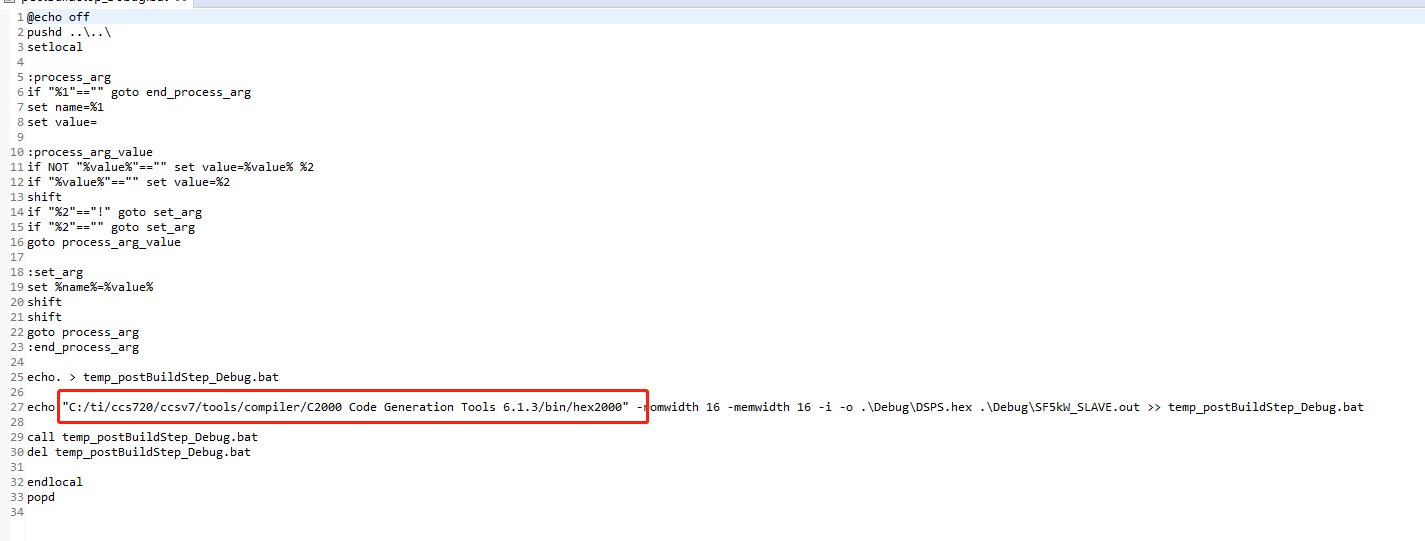Viewport: 1425px width, 541px height.
Task: Click the 'del temp_postBuildStep_Debug.bat' line
Action: (139, 452)
